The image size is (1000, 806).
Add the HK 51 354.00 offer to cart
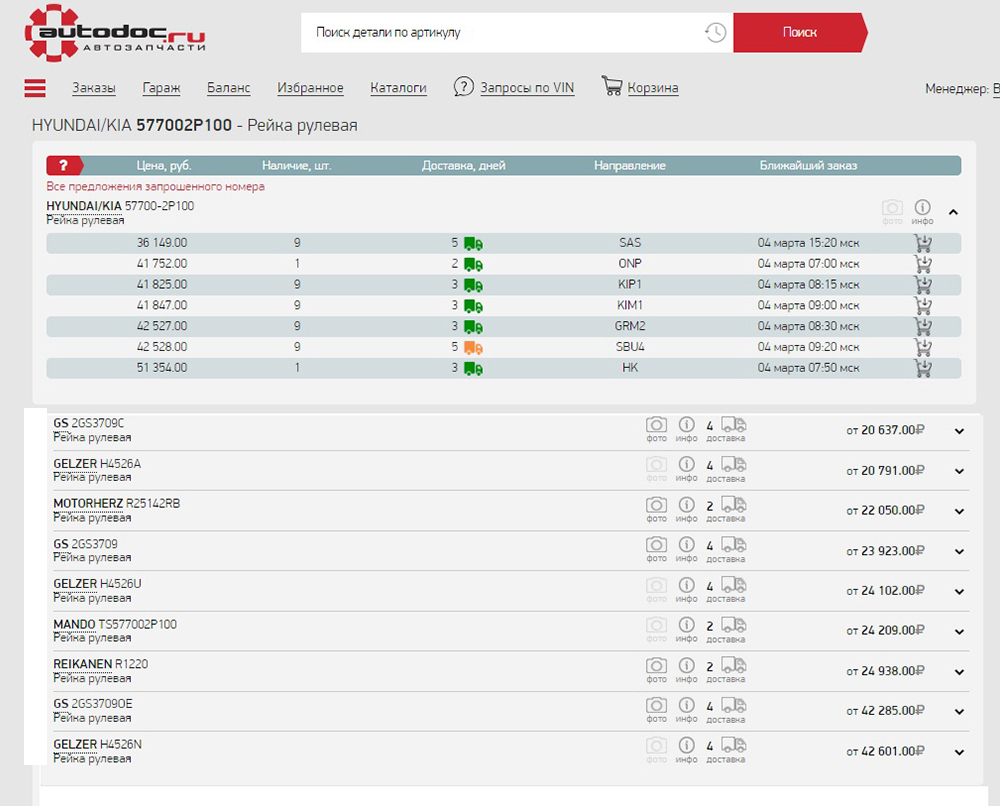(x=922, y=368)
